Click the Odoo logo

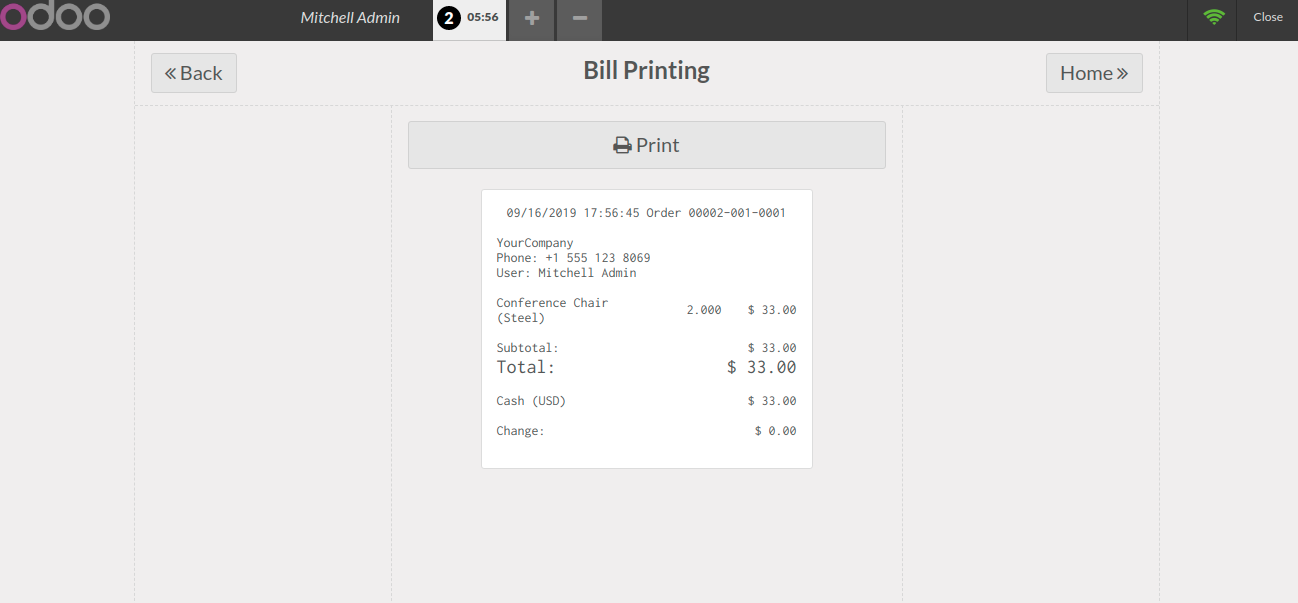[x=55, y=17]
